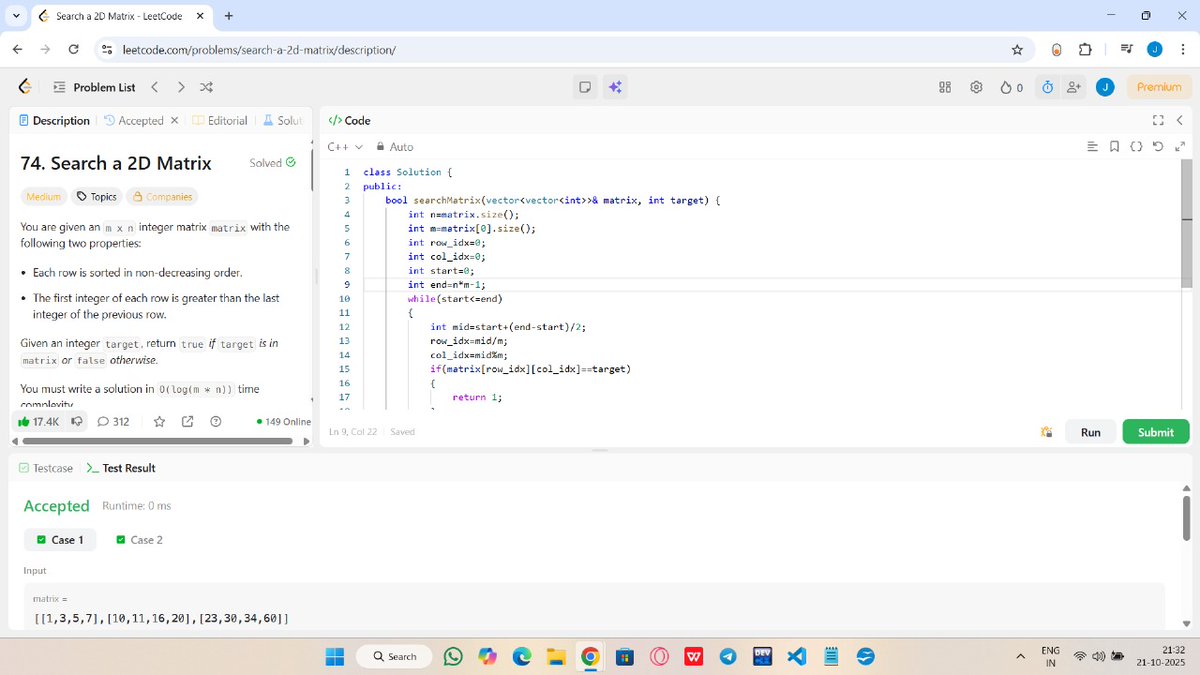
Task: Bookmark the code snippet
Action: (x=1115, y=147)
